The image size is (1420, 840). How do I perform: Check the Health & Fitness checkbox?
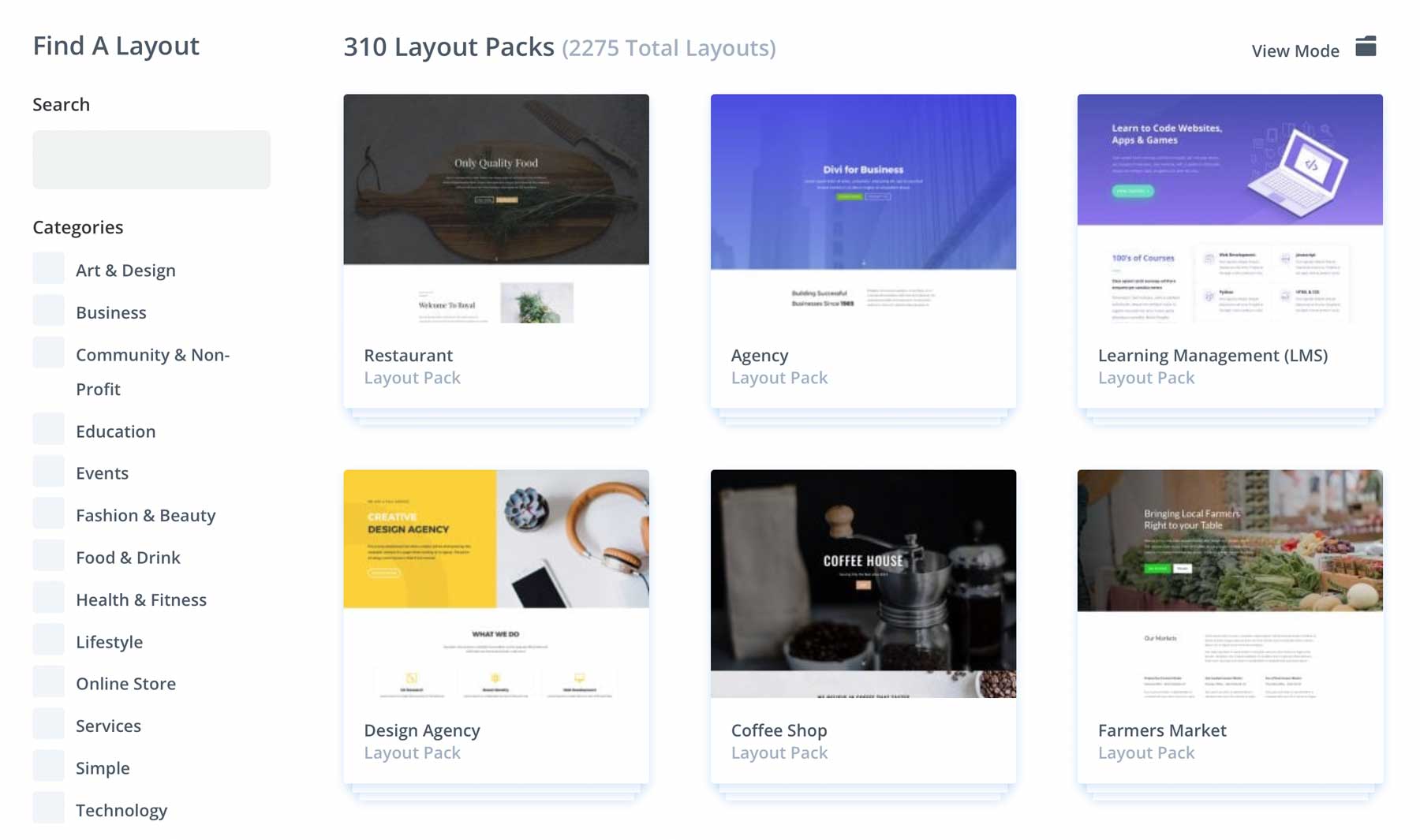coord(48,597)
